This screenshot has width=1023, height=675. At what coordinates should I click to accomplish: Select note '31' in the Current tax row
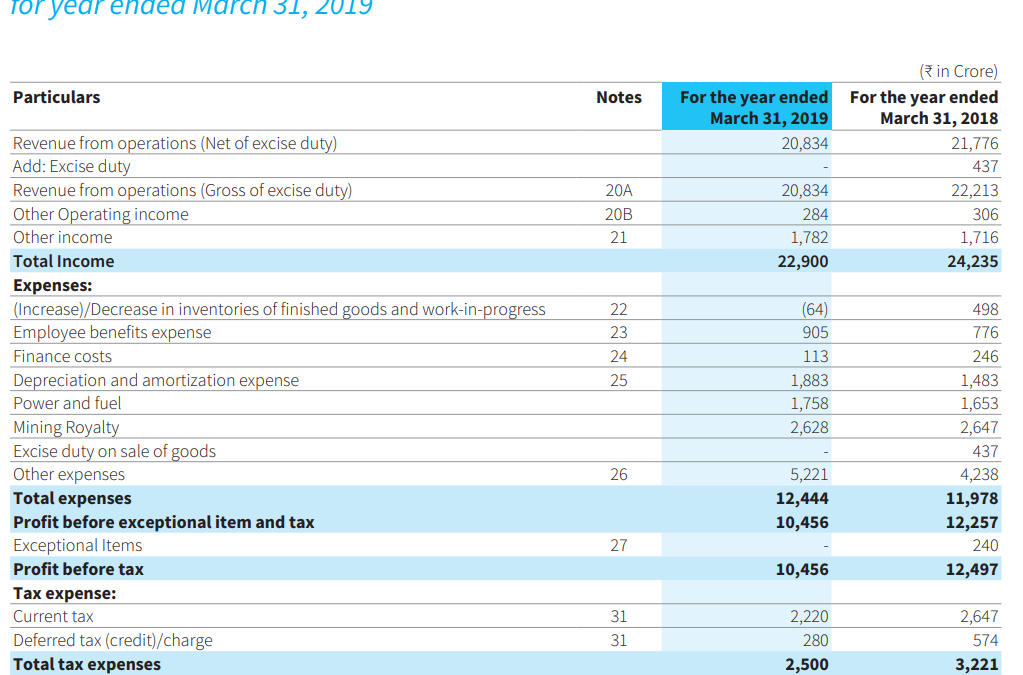click(618, 616)
